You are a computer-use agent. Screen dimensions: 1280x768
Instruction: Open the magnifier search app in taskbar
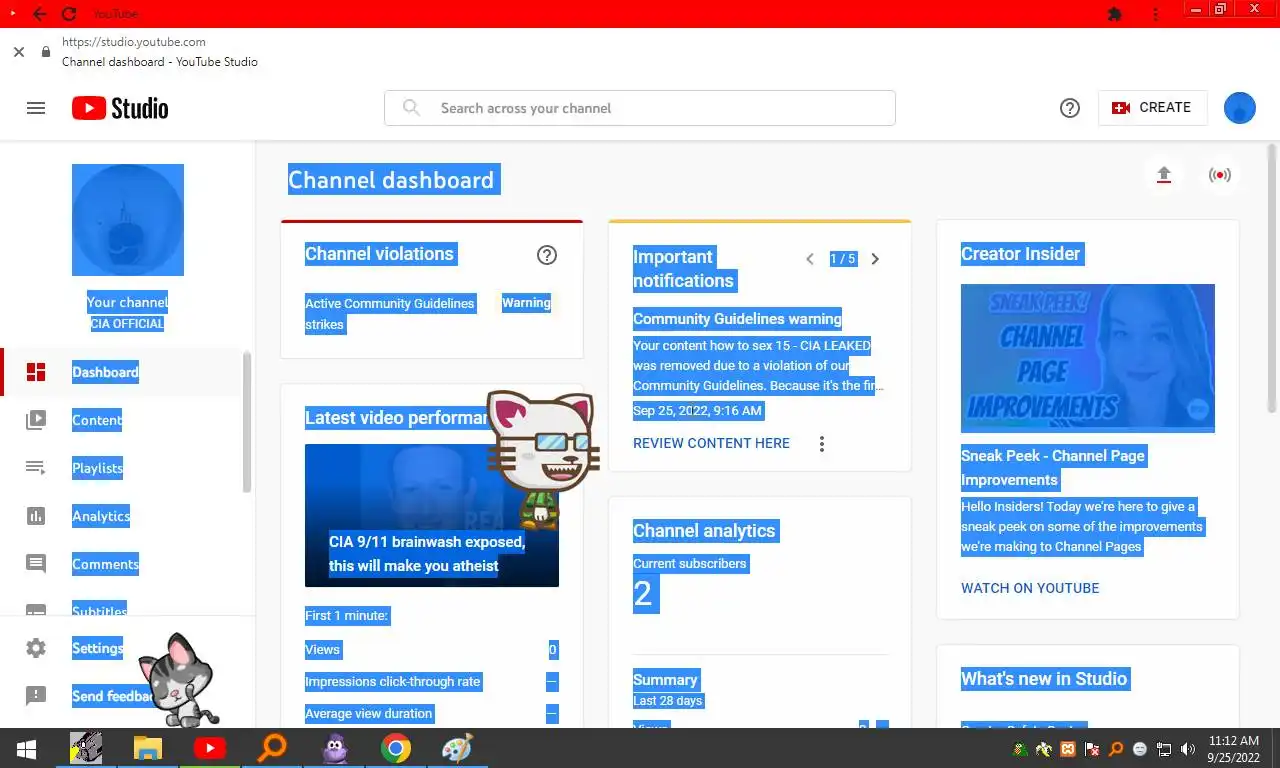pos(272,748)
